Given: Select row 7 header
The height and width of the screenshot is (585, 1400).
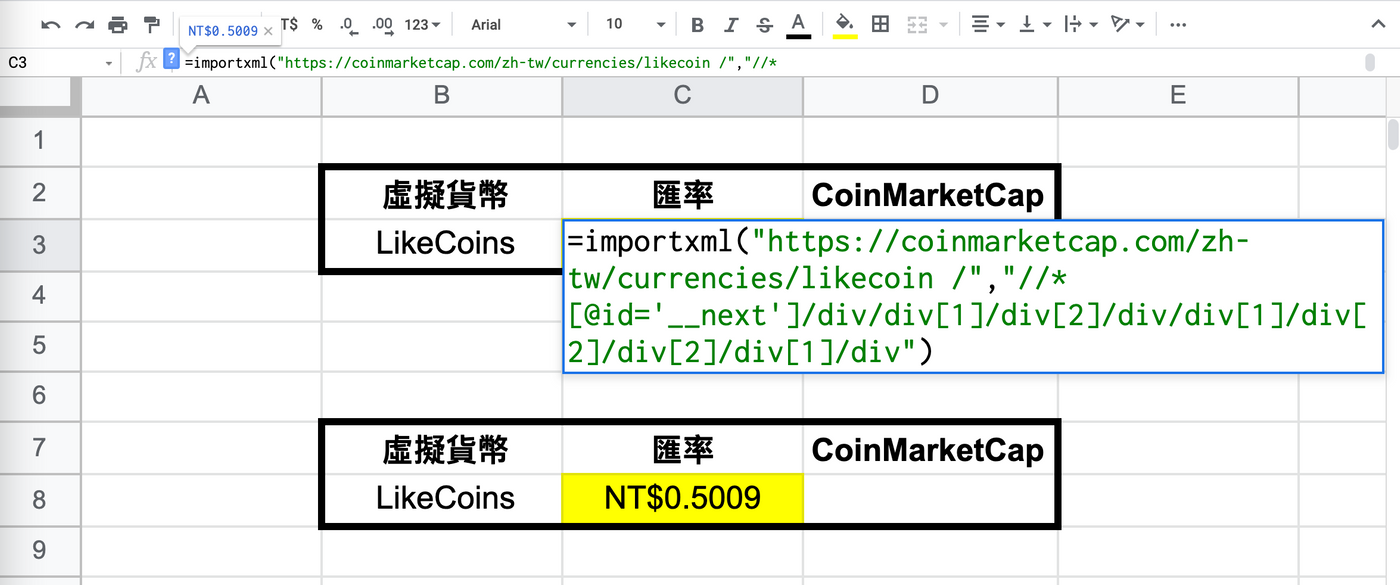Looking at the screenshot, I should click(40, 447).
